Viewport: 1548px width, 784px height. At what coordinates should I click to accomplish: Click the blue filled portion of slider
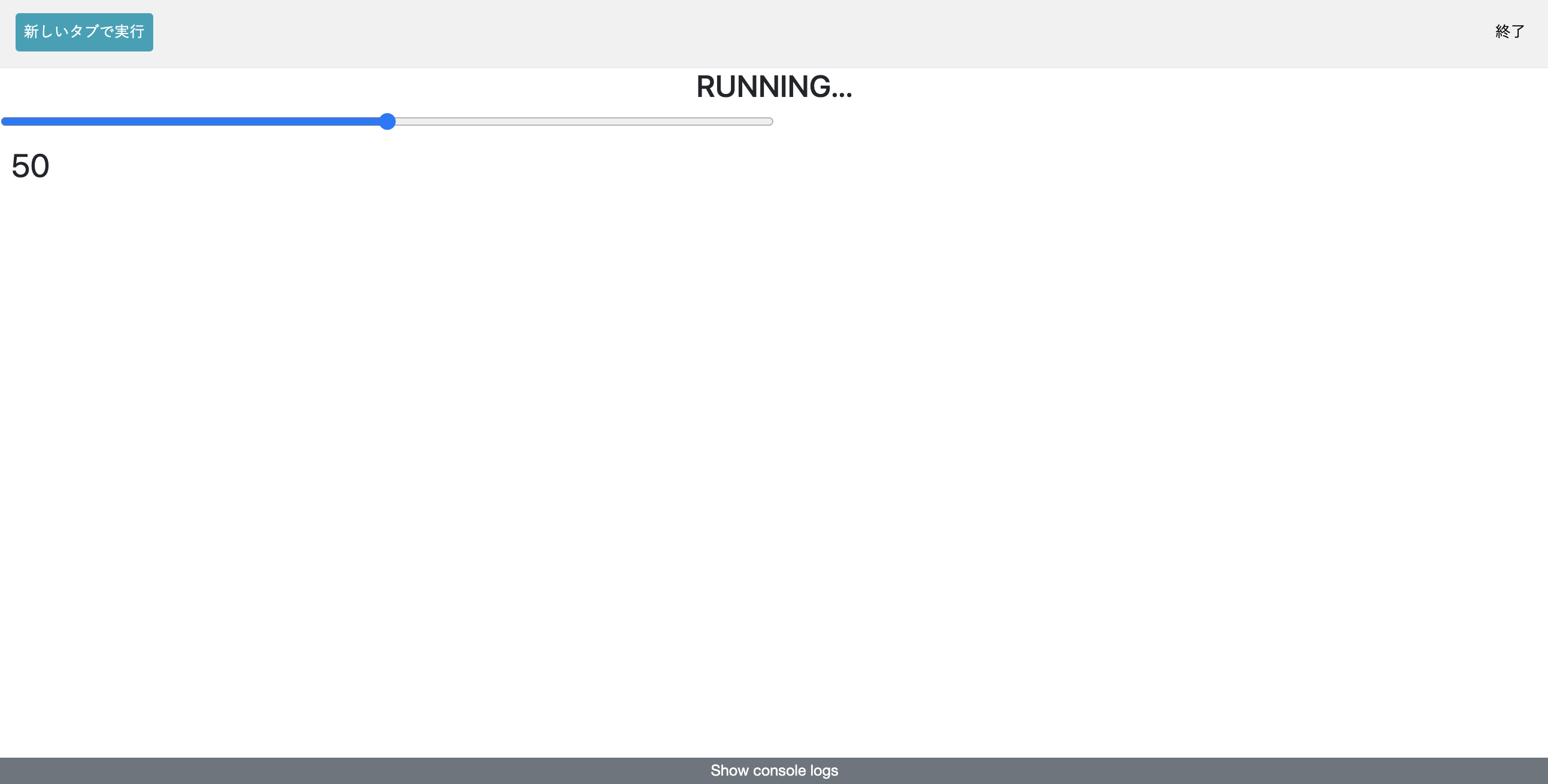tap(192, 121)
